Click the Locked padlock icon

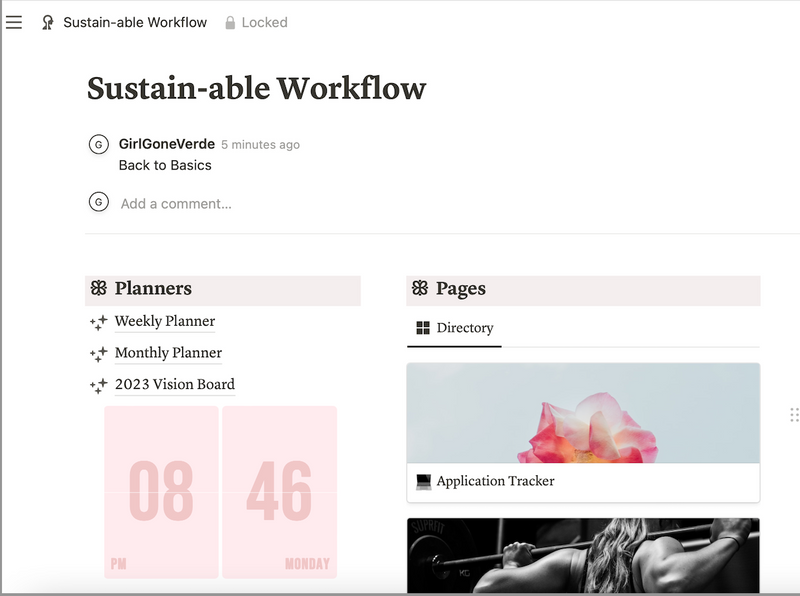[x=230, y=22]
